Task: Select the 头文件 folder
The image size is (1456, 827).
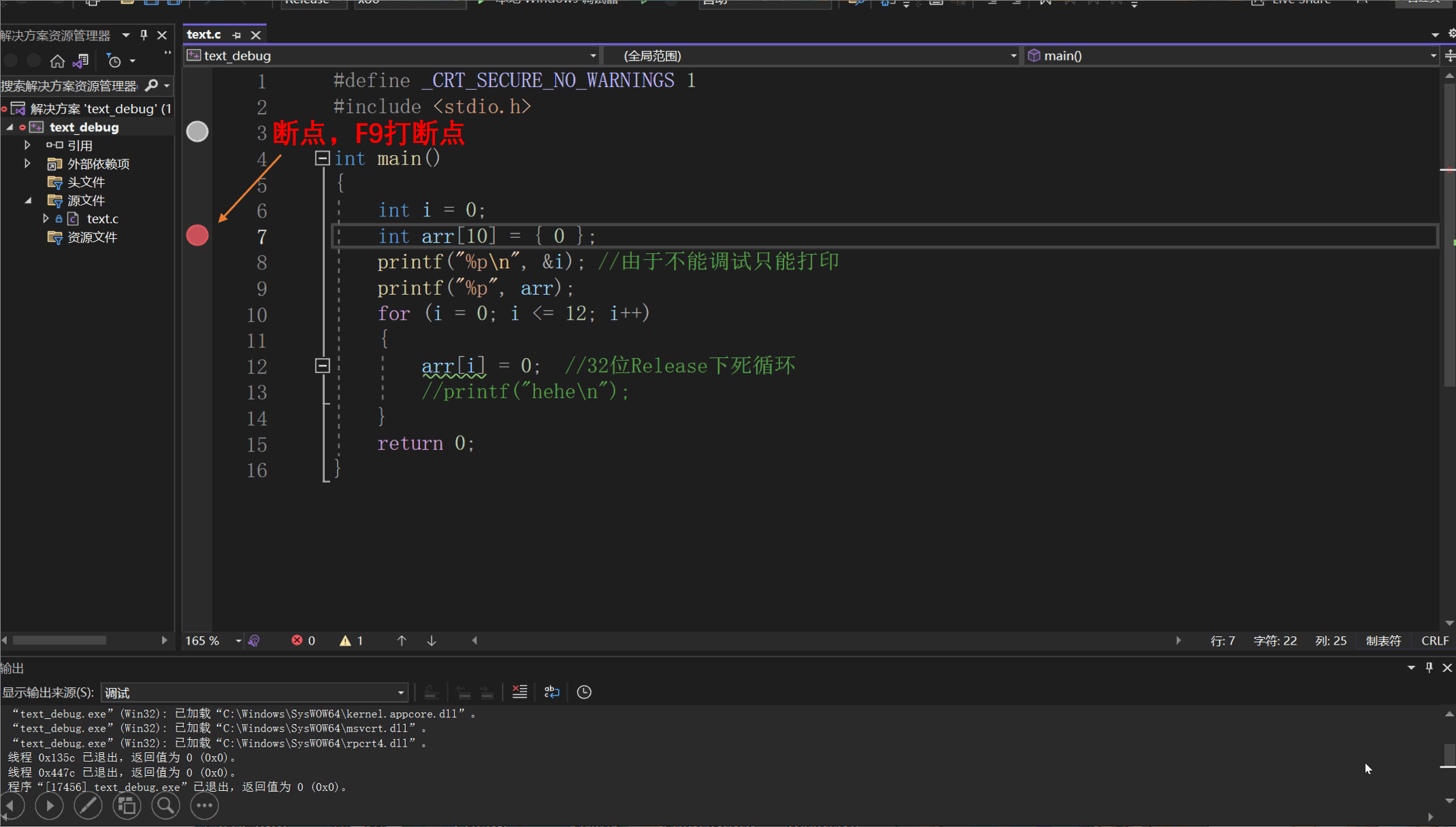Action: tap(86, 182)
